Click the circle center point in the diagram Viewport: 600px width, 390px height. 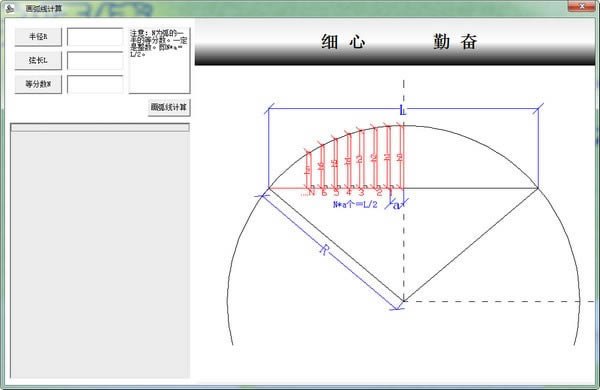click(x=404, y=301)
